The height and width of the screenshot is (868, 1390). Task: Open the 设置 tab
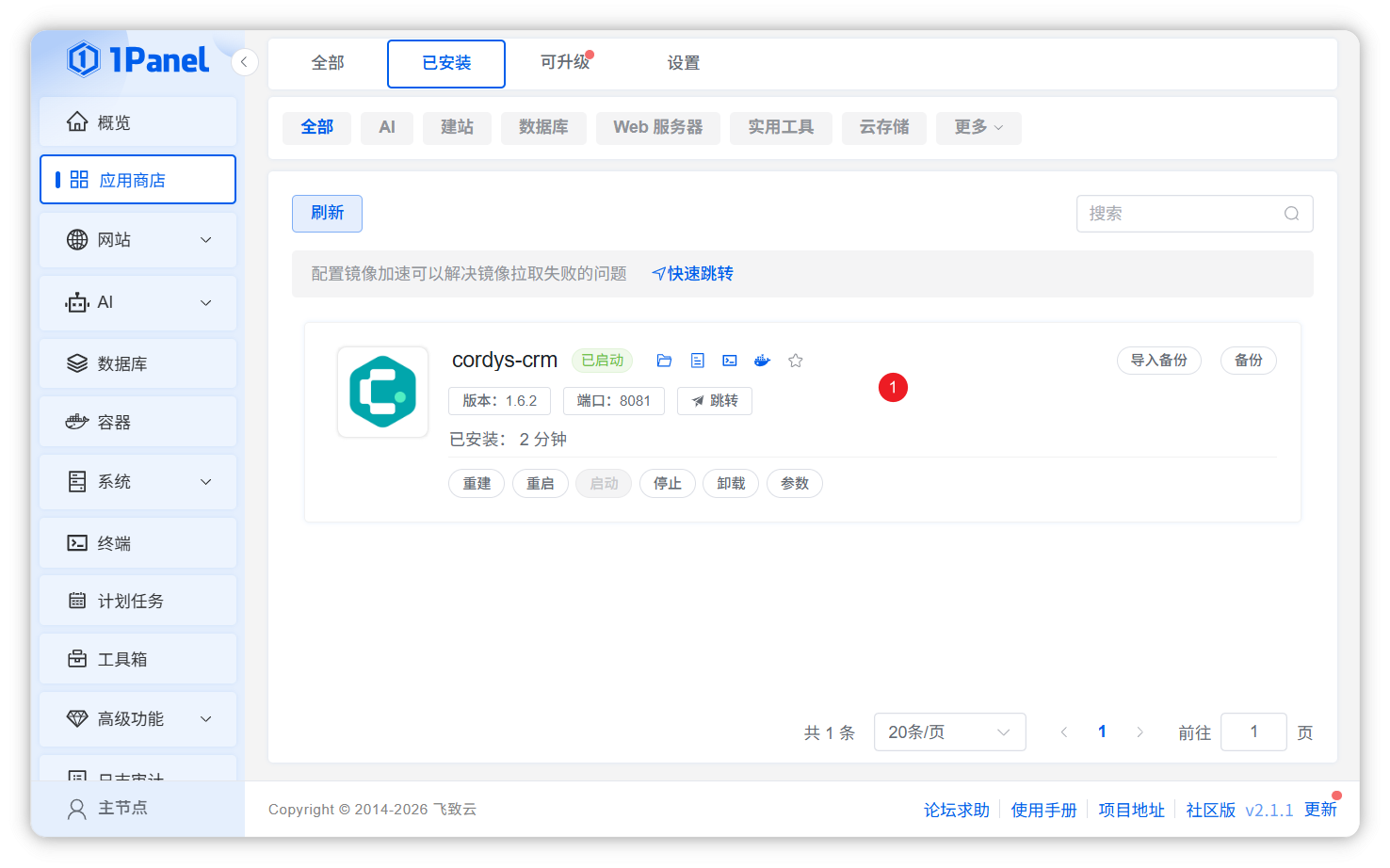point(684,63)
